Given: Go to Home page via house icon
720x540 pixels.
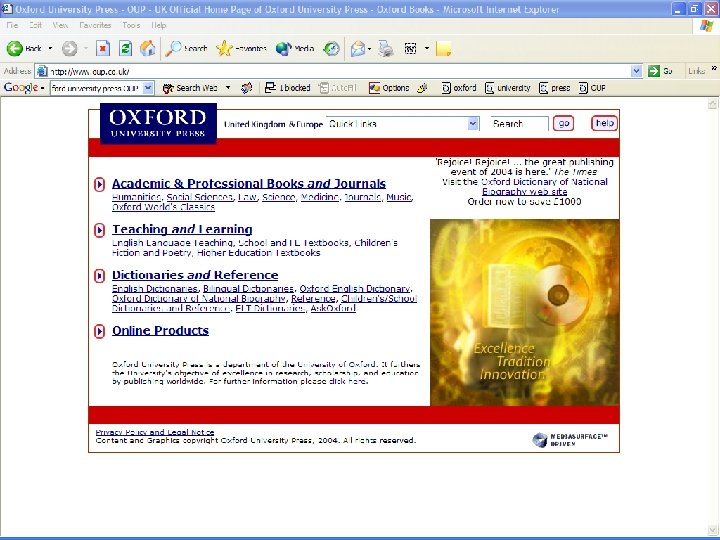Looking at the screenshot, I should (147, 48).
